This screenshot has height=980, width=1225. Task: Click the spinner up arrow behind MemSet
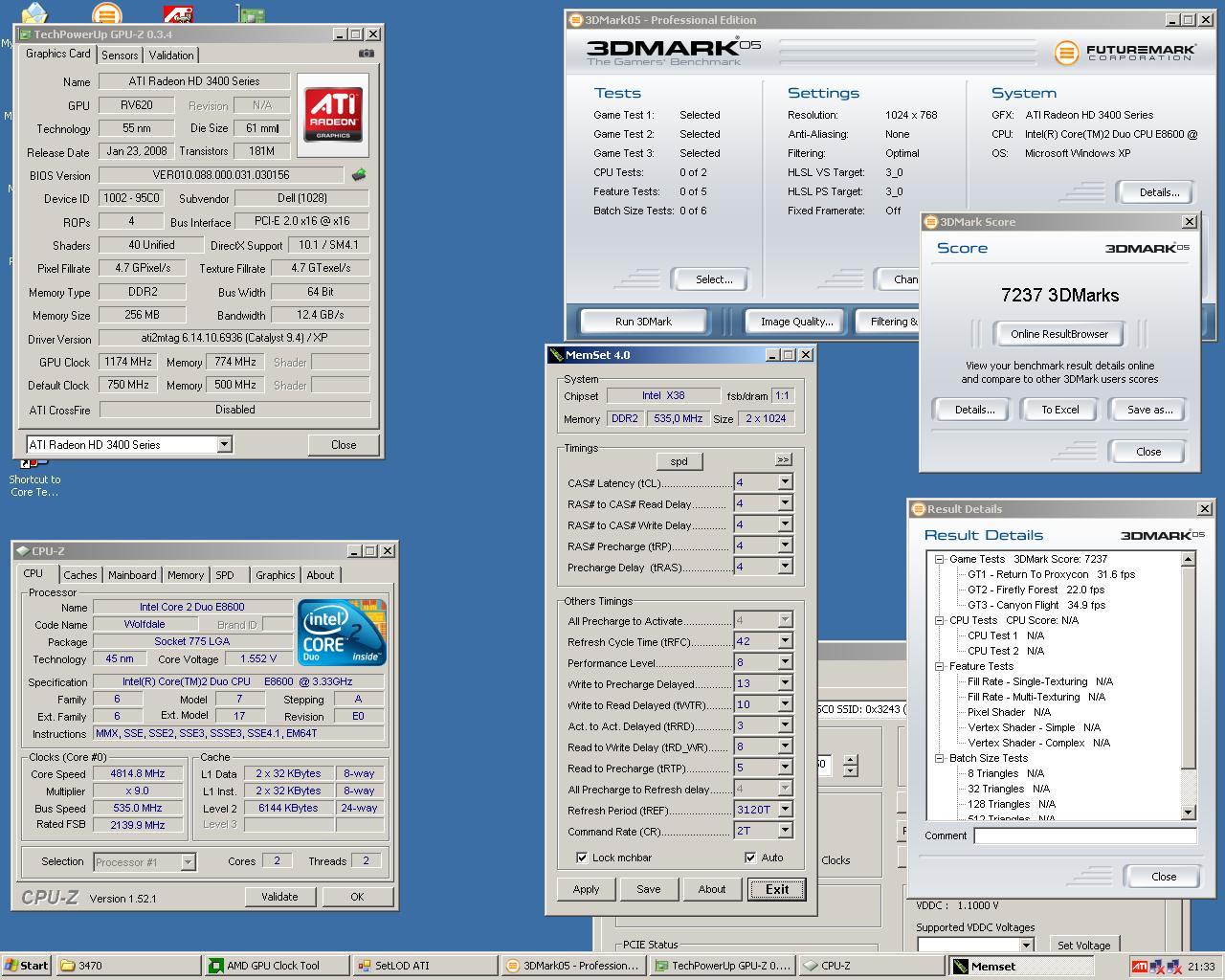[x=850, y=760]
